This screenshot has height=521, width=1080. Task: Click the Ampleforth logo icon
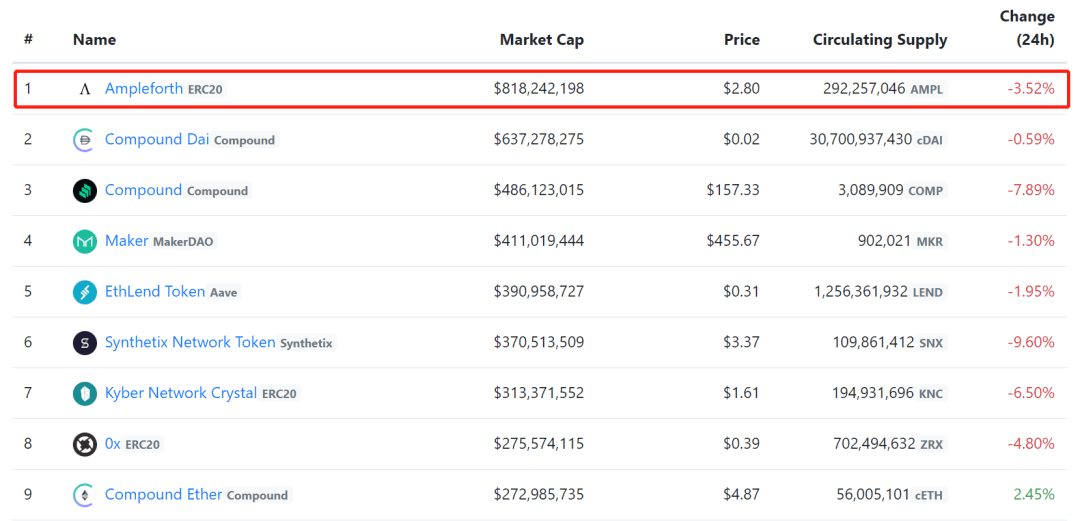tap(85, 89)
